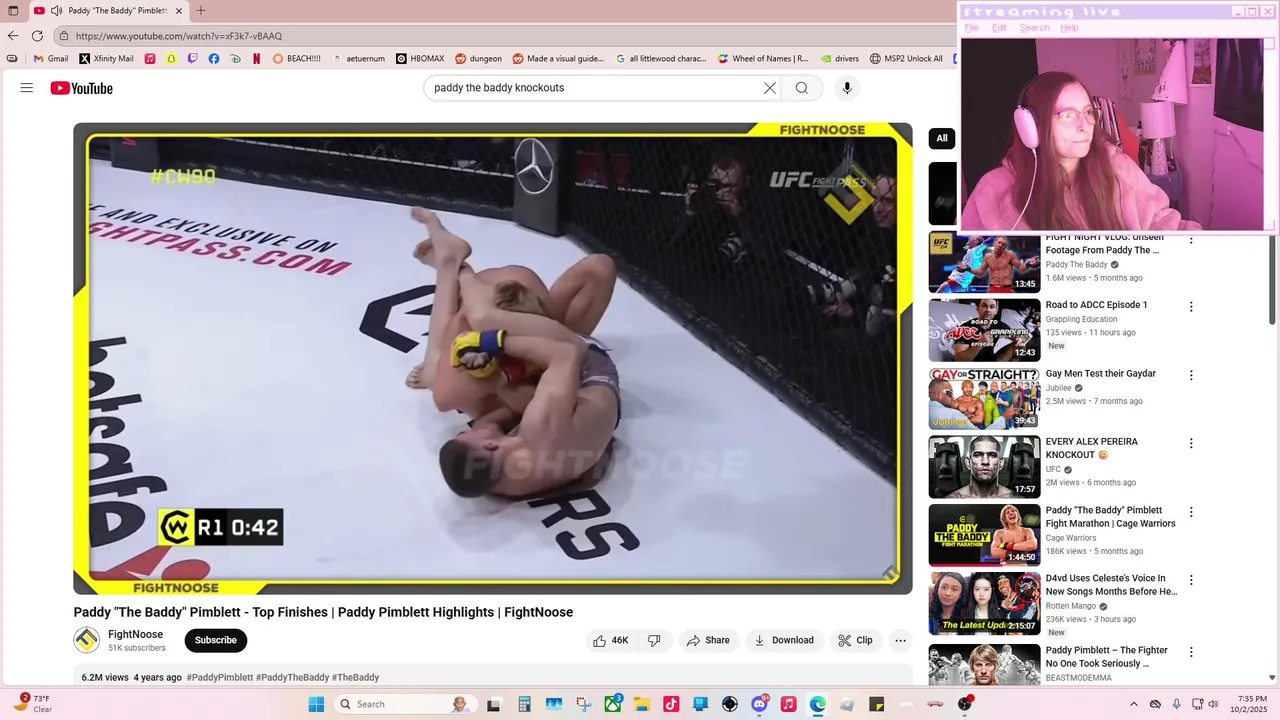Create a Clip of the video

point(855,640)
